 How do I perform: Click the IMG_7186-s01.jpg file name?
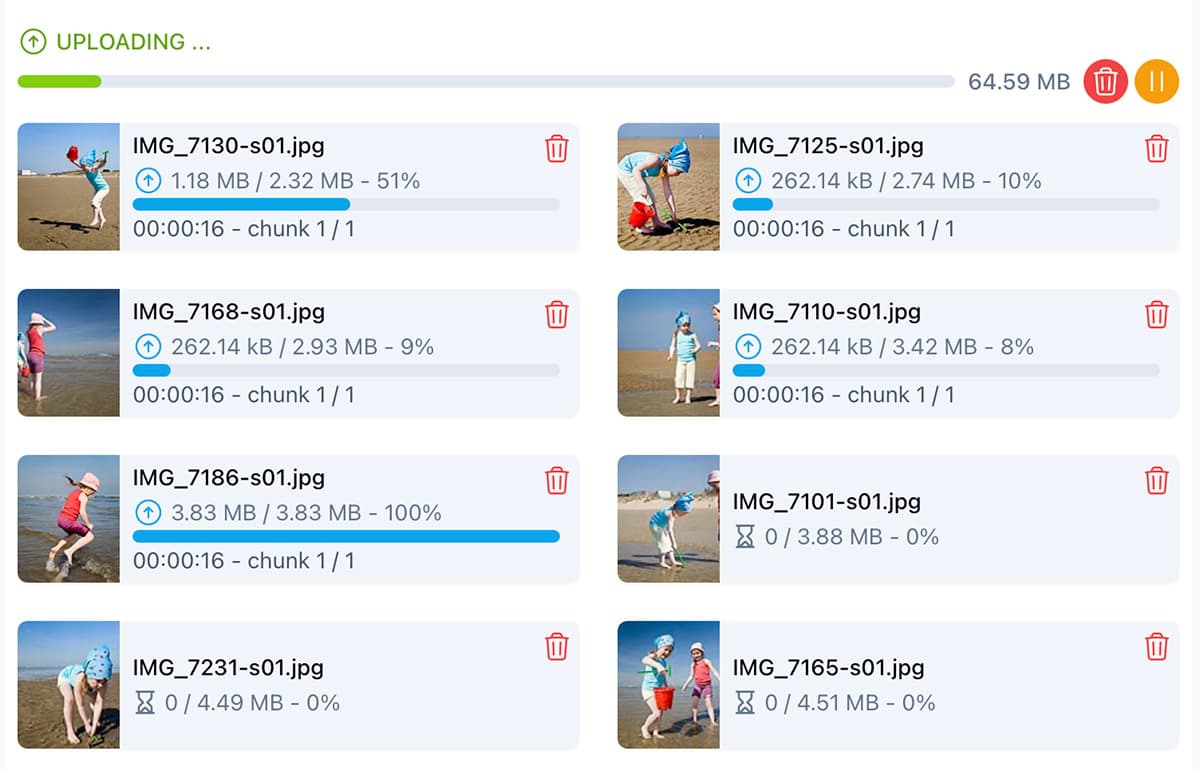(x=229, y=478)
